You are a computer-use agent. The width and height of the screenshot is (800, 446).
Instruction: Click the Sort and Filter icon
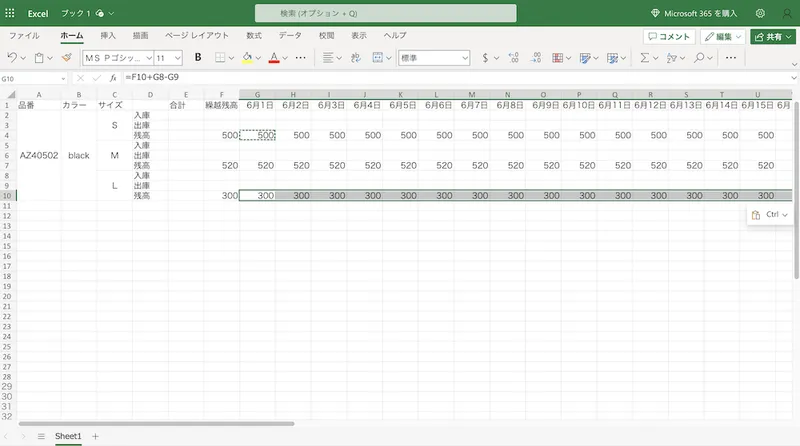click(672, 58)
